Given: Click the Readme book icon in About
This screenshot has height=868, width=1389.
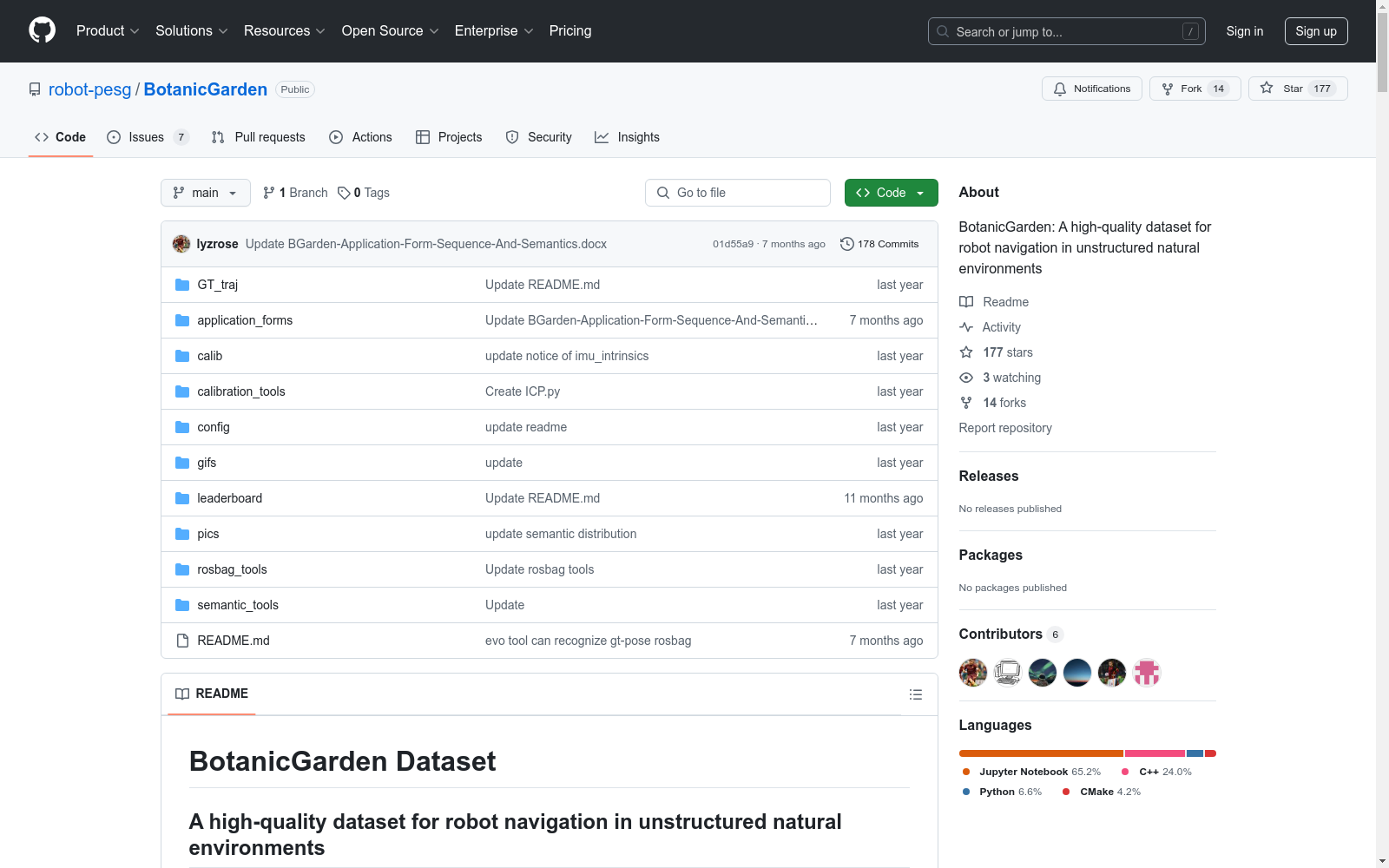Looking at the screenshot, I should (x=966, y=302).
